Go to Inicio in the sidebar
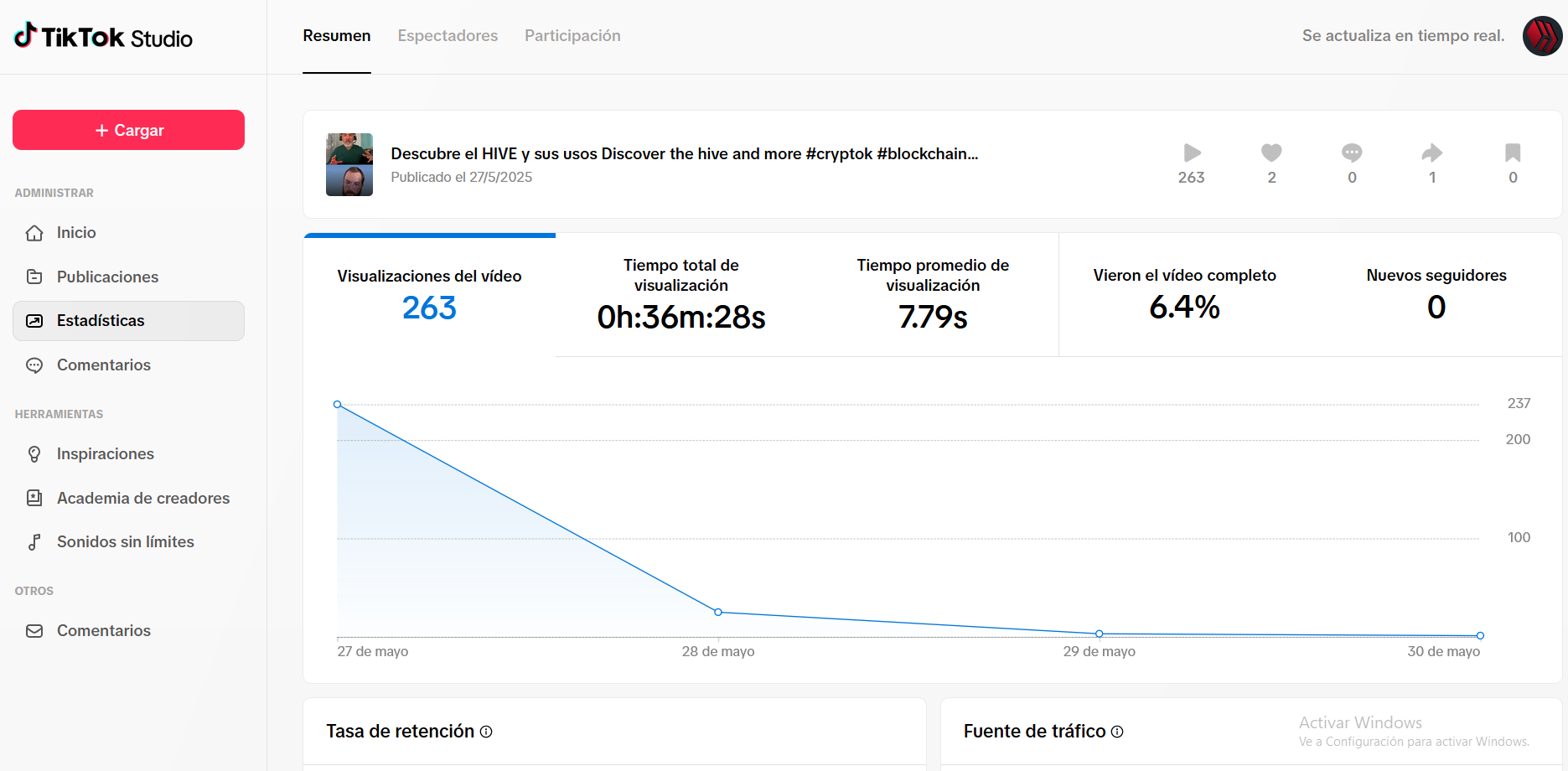 coord(128,233)
